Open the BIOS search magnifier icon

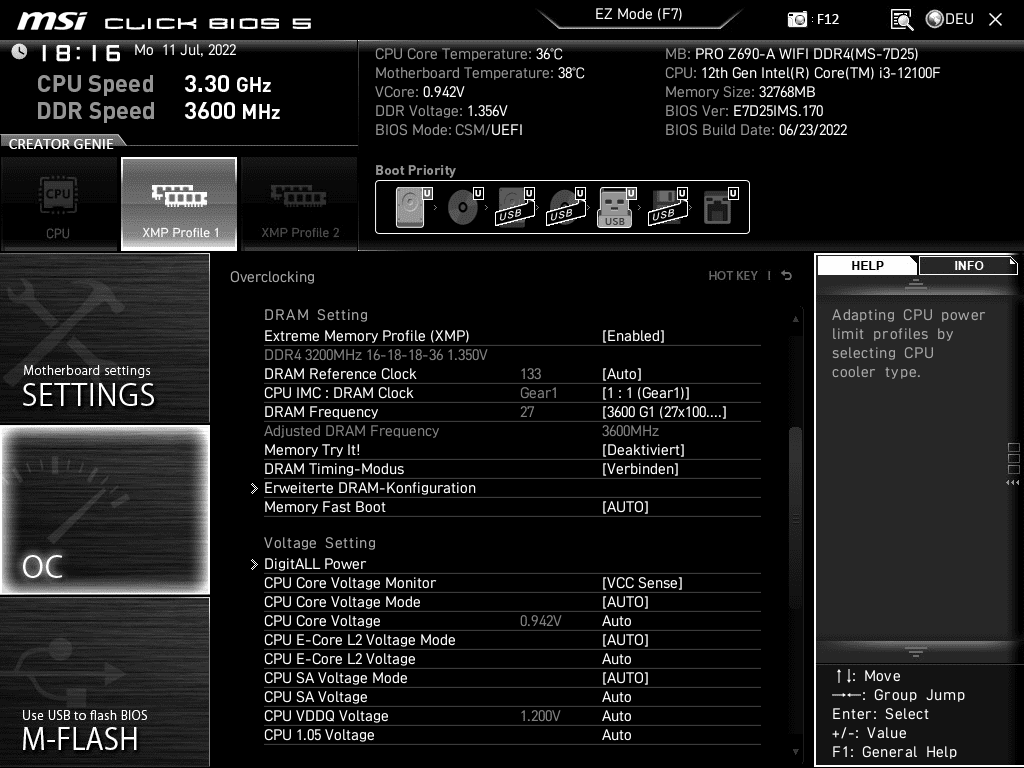click(x=901, y=20)
